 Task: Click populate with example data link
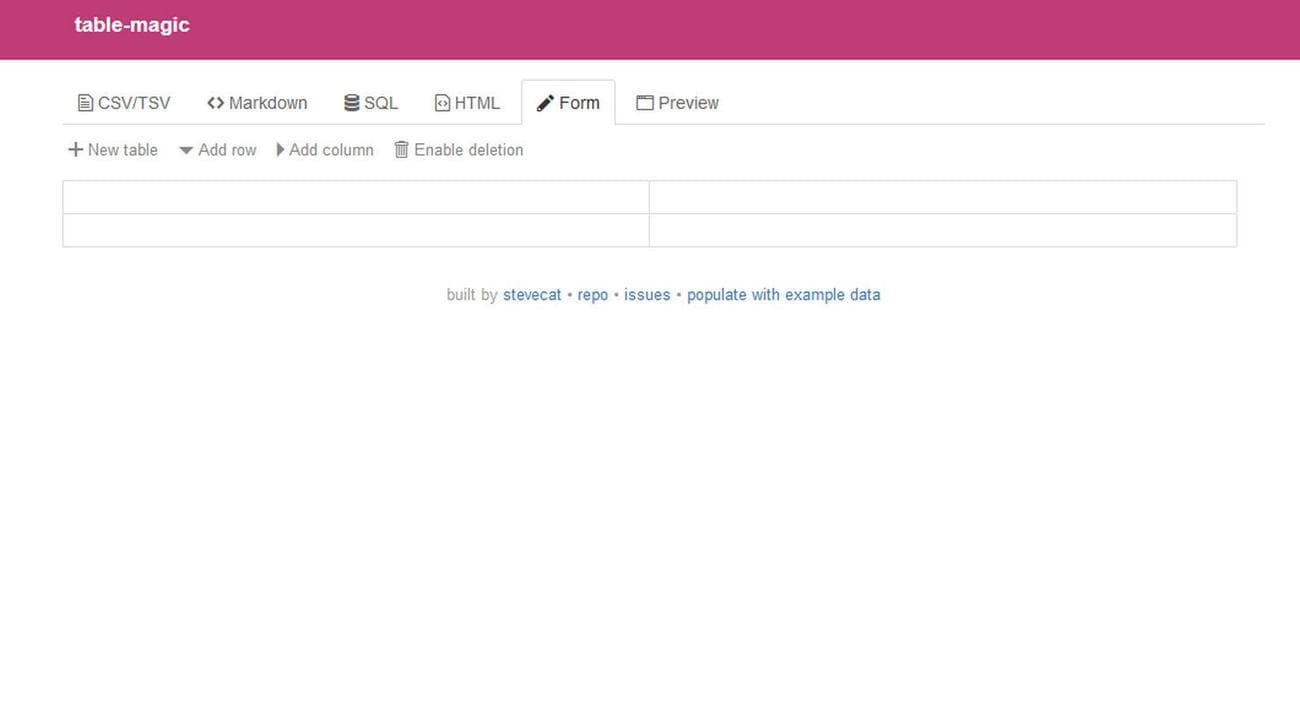click(x=783, y=295)
